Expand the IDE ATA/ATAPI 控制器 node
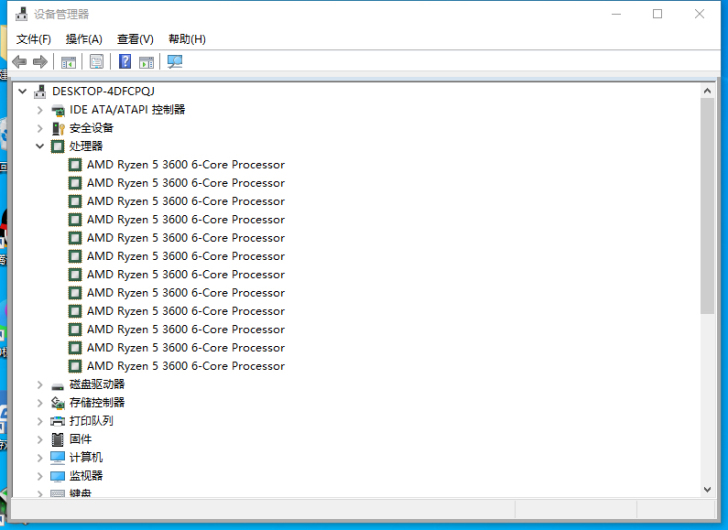The width and height of the screenshot is (728, 530). [x=40, y=110]
